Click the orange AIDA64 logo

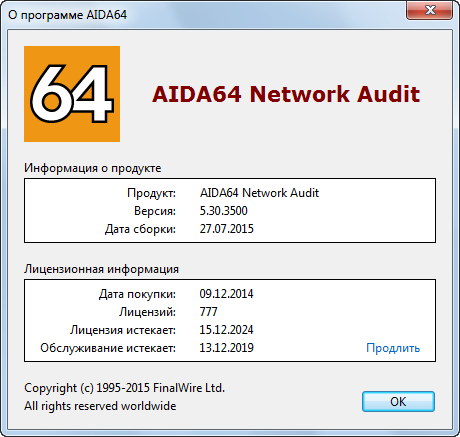[x=72, y=94]
